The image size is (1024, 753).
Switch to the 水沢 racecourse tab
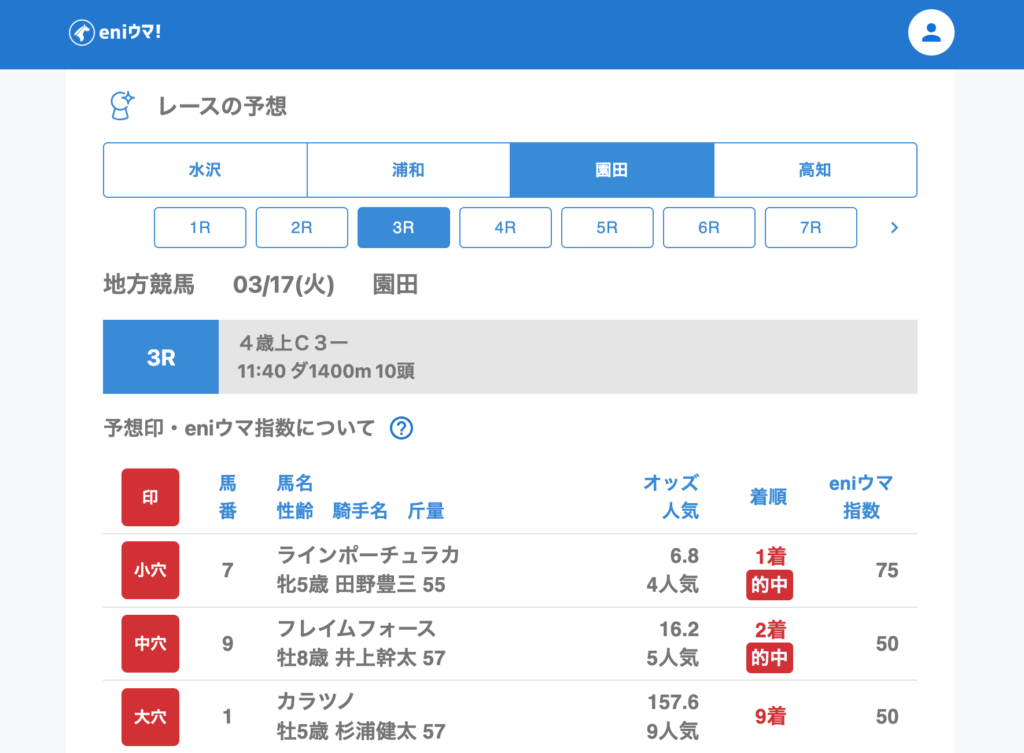click(205, 170)
